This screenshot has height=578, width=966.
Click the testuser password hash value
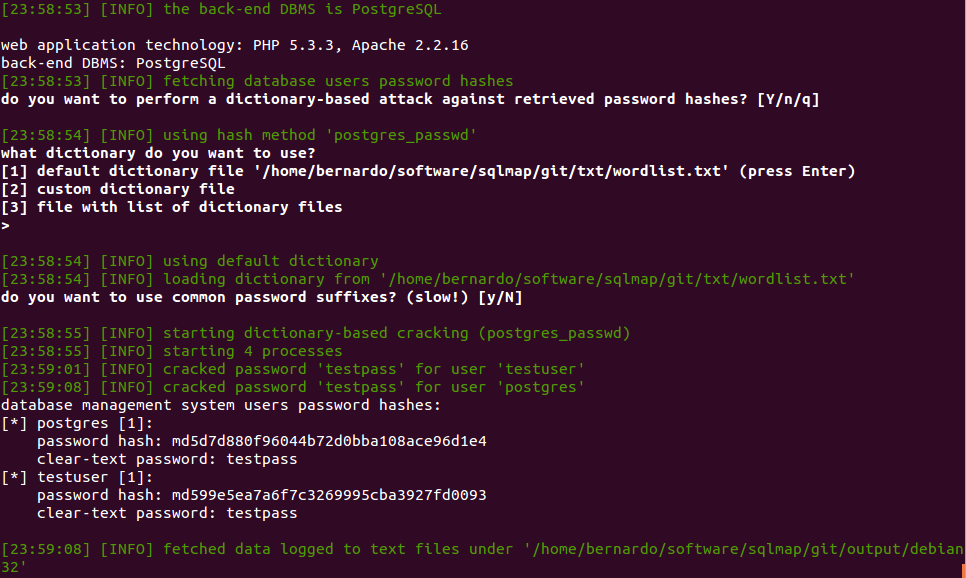(x=329, y=495)
